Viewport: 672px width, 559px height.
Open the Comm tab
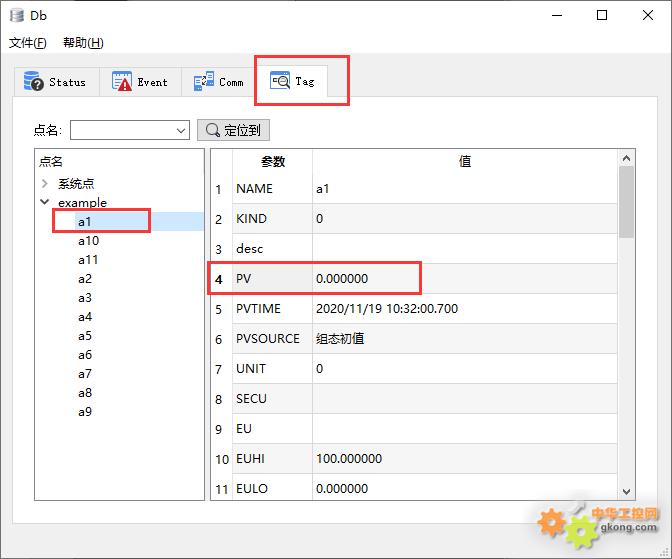219,81
